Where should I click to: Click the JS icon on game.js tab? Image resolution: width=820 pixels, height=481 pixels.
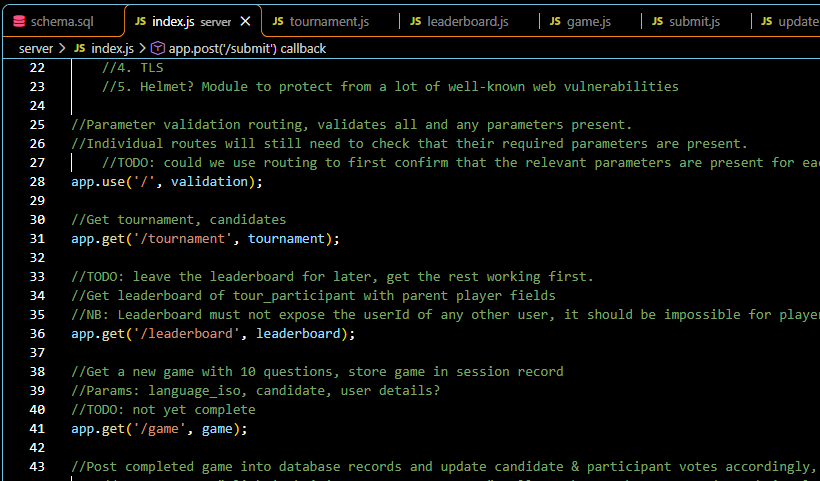[x=555, y=21]
